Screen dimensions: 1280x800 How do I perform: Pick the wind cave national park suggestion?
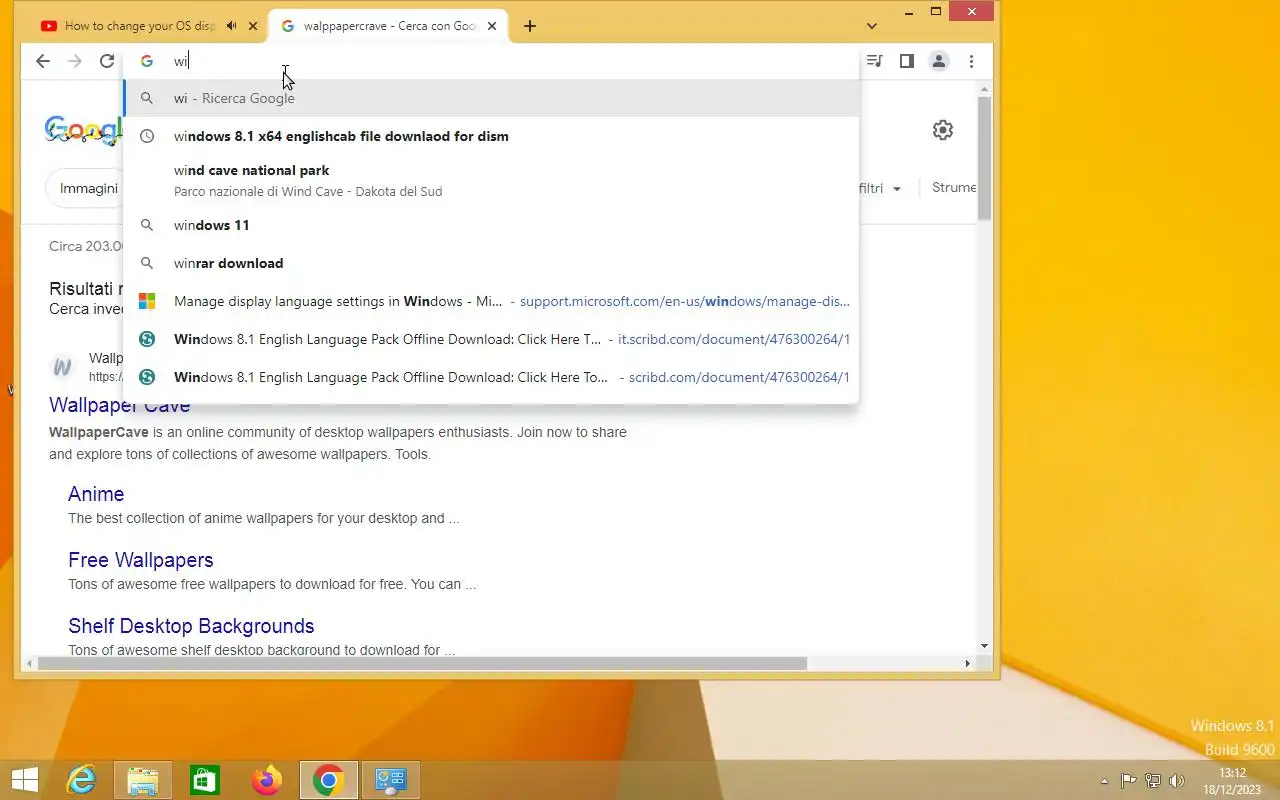coord(491,180)
